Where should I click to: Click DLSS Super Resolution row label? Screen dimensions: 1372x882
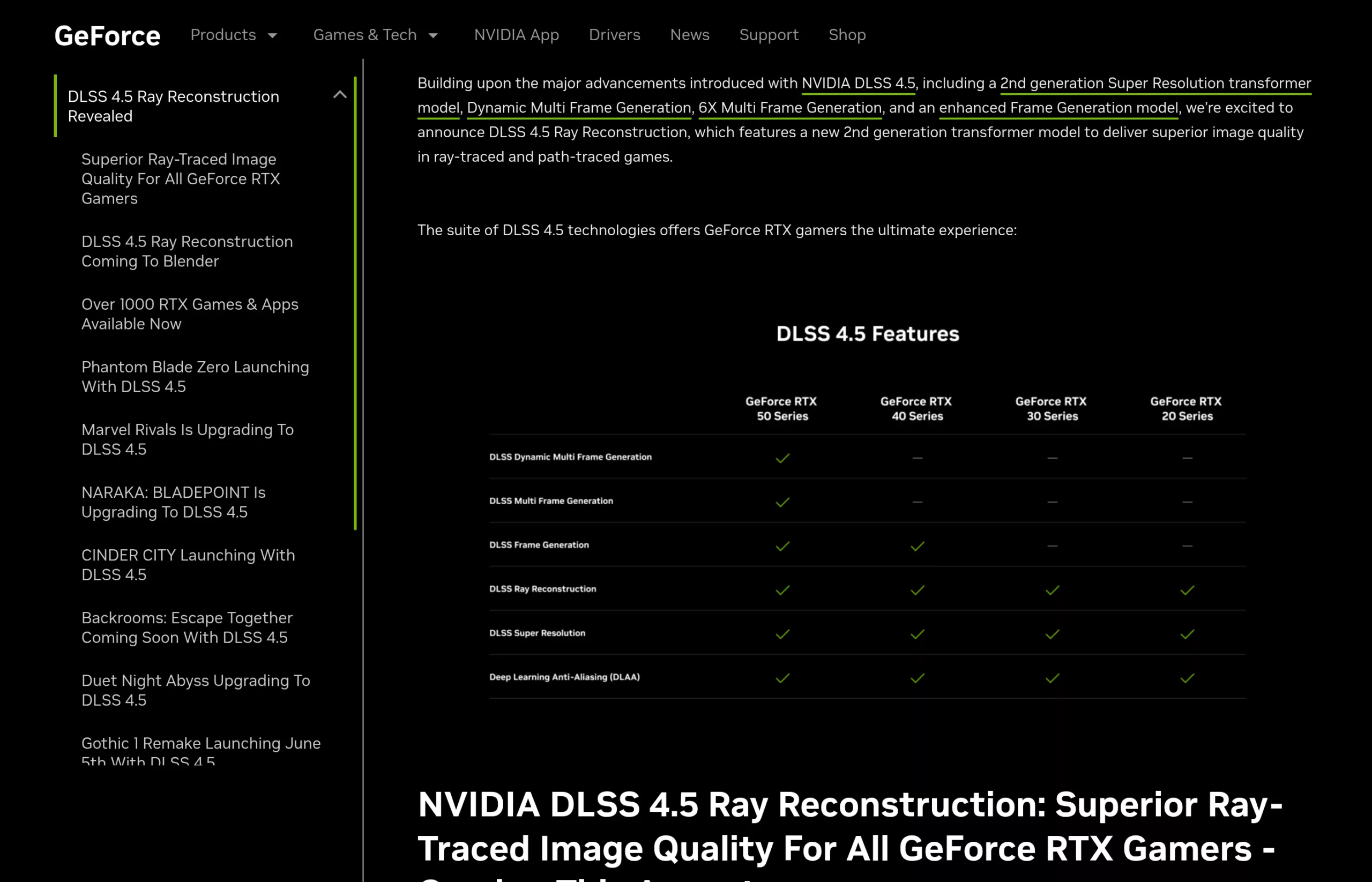tap(538, 633)
